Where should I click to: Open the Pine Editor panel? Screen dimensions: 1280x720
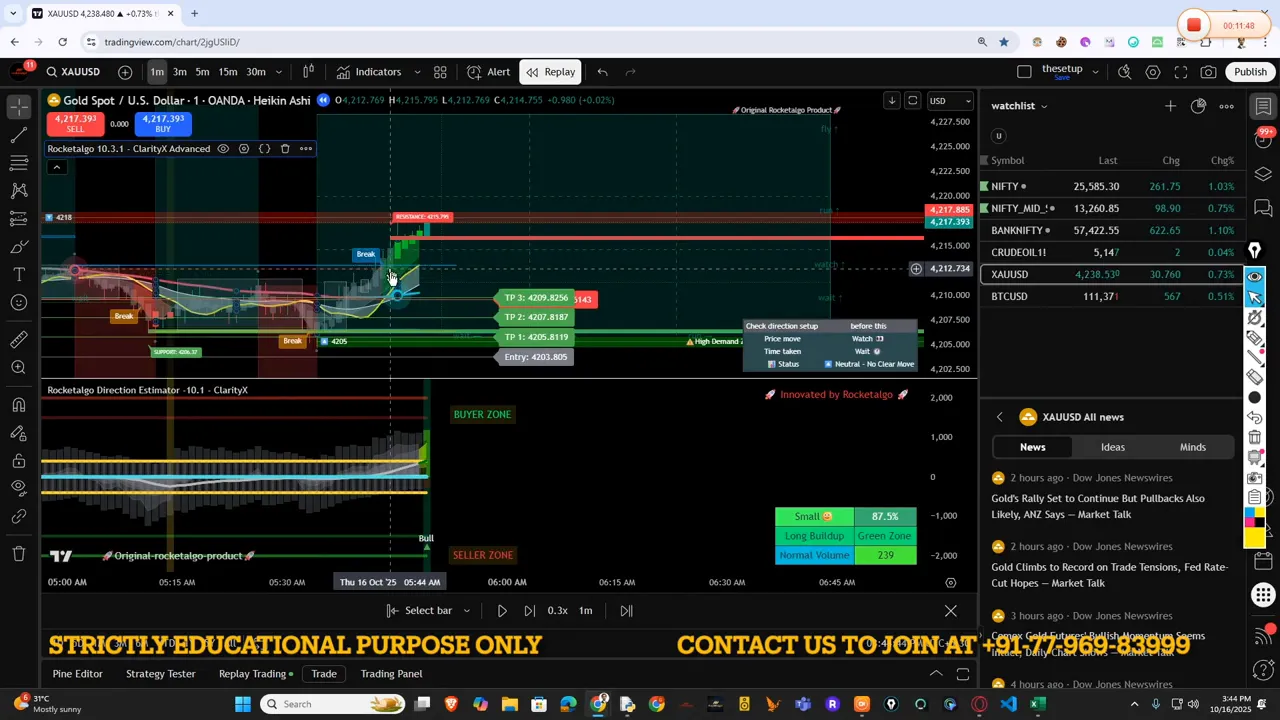click(77, 673)
